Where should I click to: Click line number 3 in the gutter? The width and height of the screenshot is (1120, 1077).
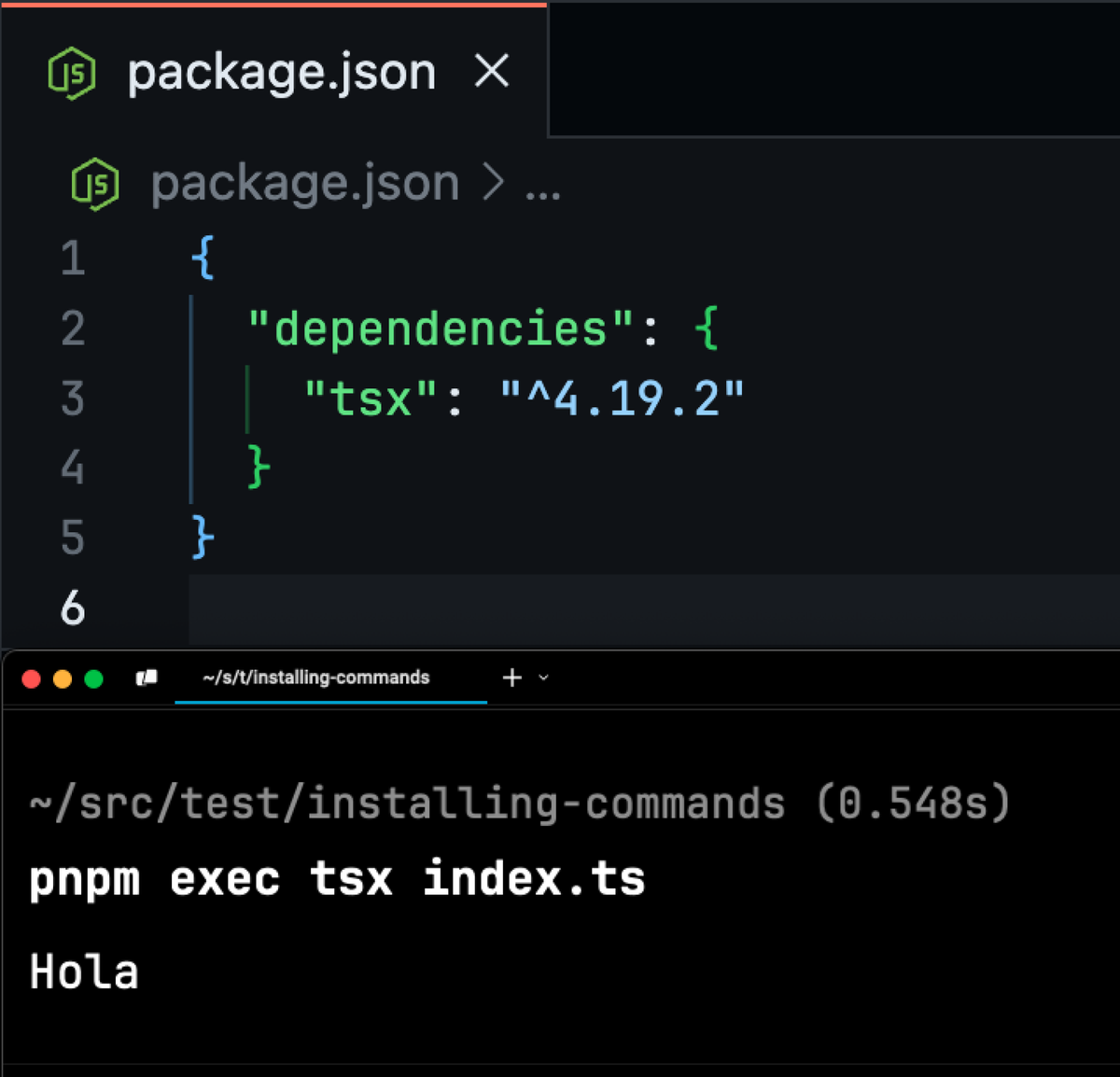tap(73, 399)
